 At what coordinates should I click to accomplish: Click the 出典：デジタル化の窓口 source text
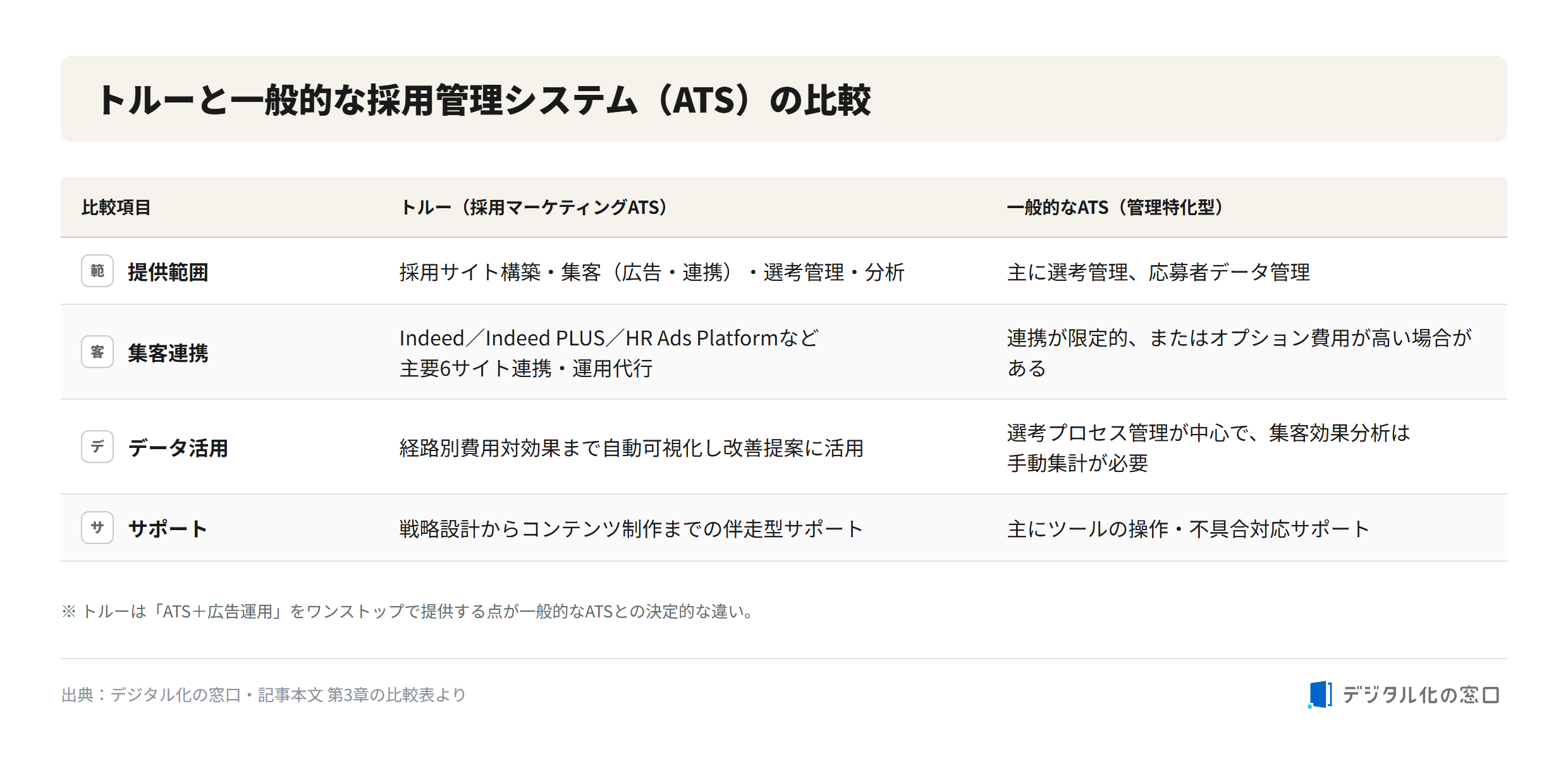(264, 695)
